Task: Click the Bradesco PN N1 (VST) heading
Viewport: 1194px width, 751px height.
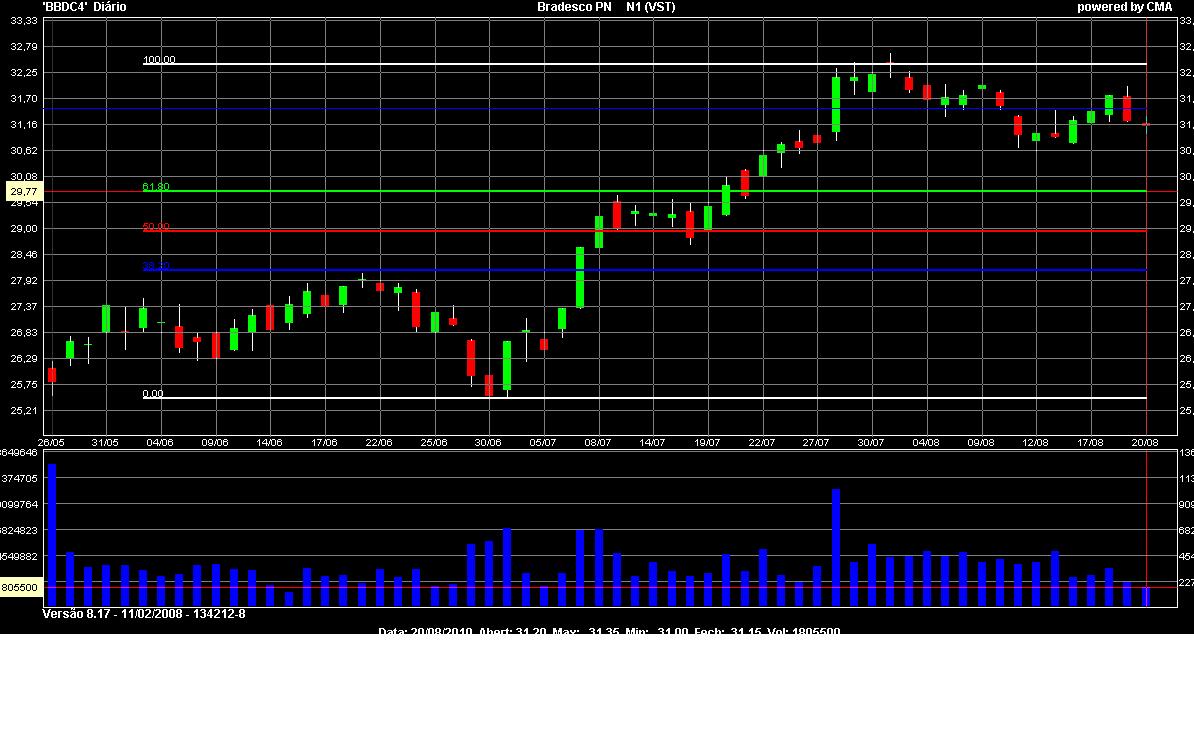Action: [606, 7]
